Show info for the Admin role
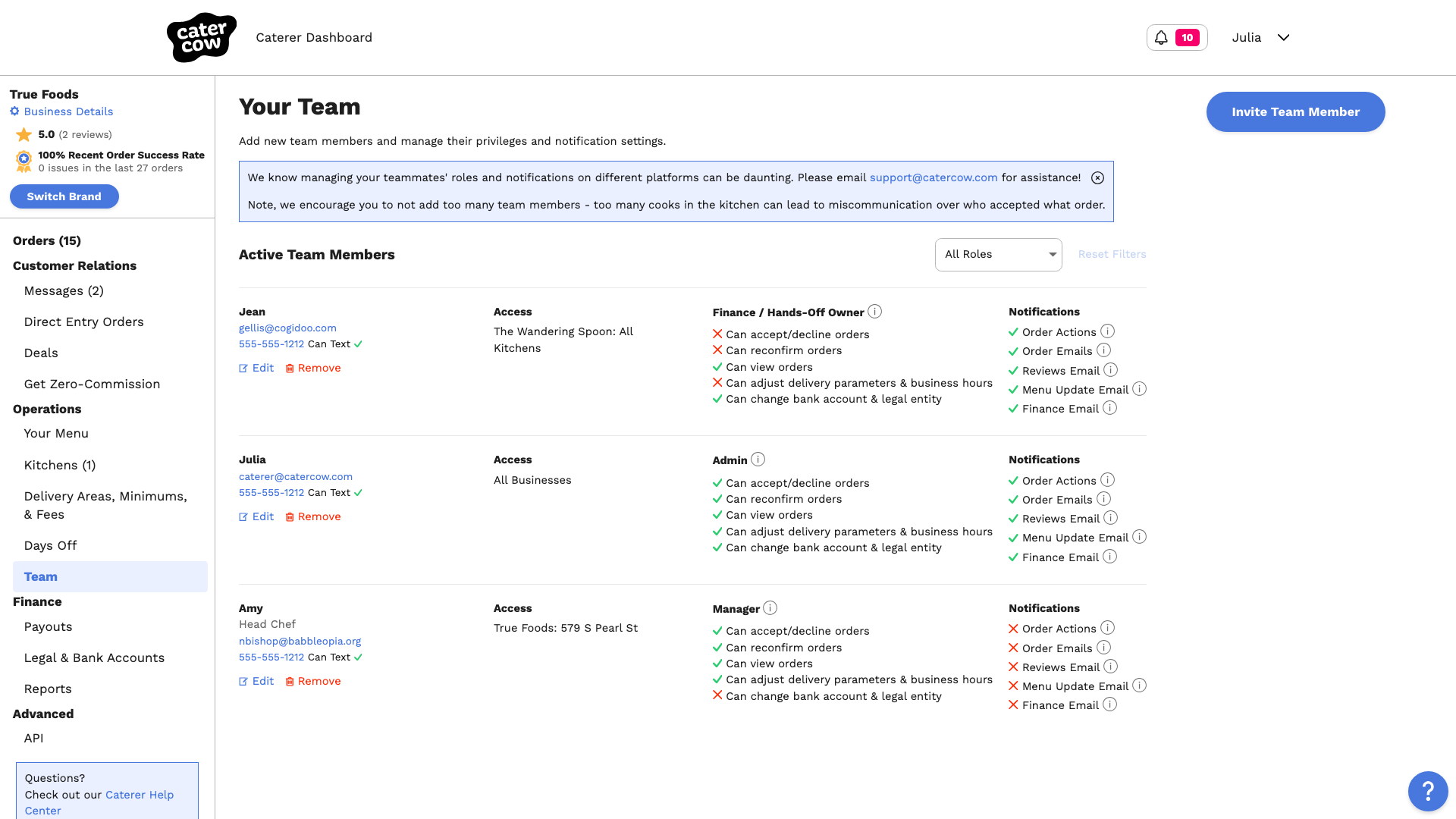1456x819 pixels. coord(758,460)
